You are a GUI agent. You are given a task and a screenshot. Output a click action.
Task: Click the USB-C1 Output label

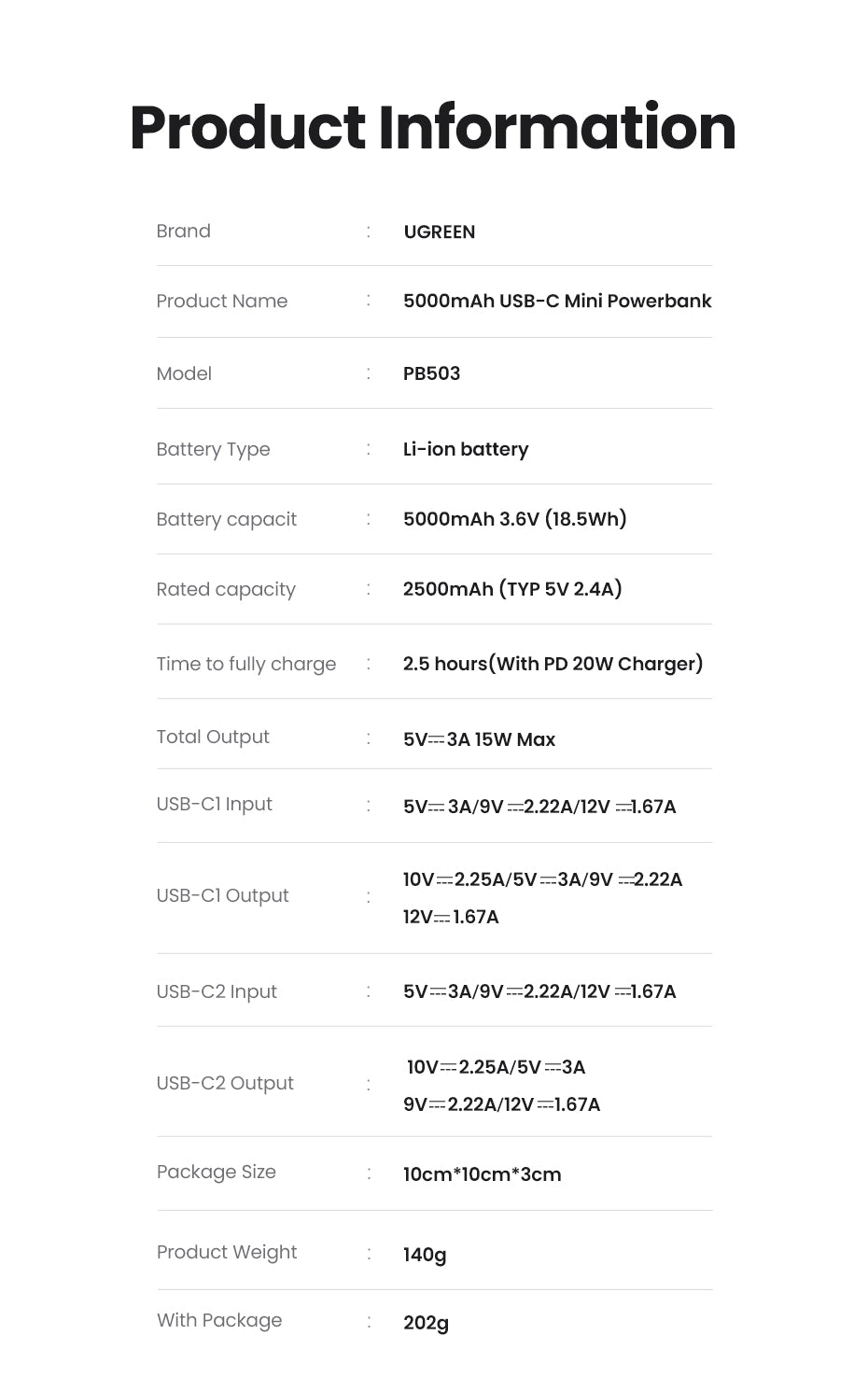pyautogui.click(x=223, y=896)
